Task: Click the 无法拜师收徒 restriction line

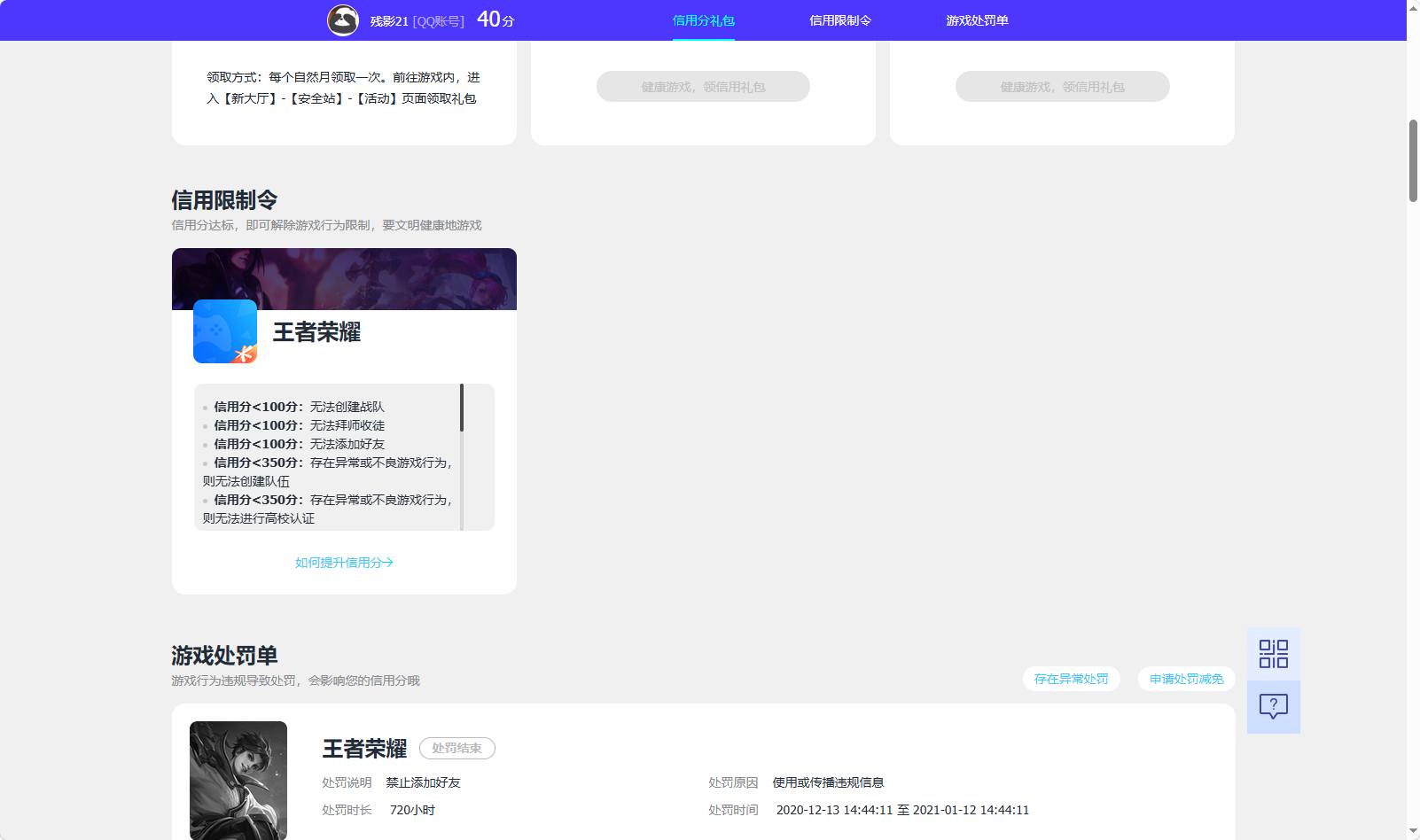Action: click(x=300, y=425)
